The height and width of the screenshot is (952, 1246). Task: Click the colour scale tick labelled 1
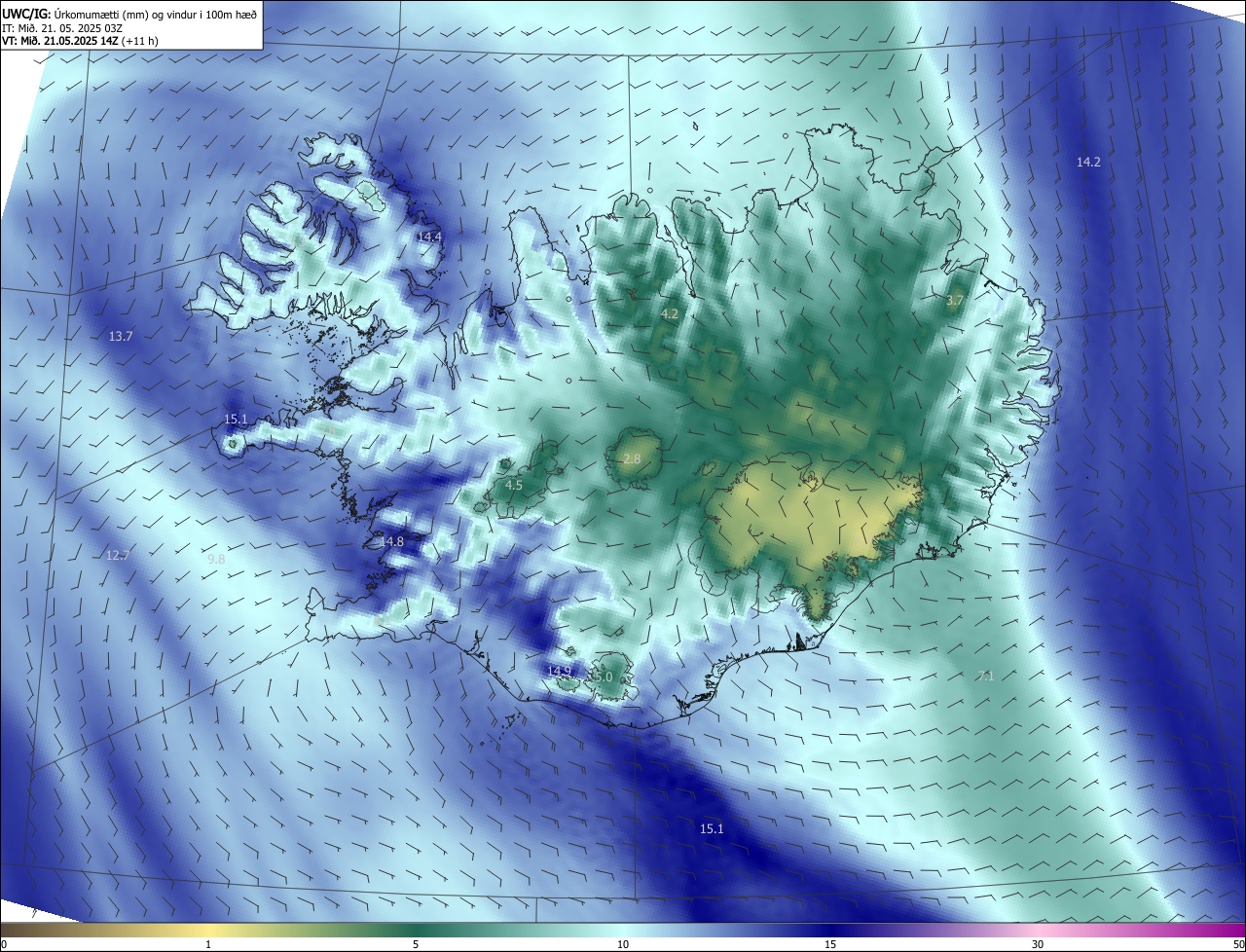click(x=208, y=944)
